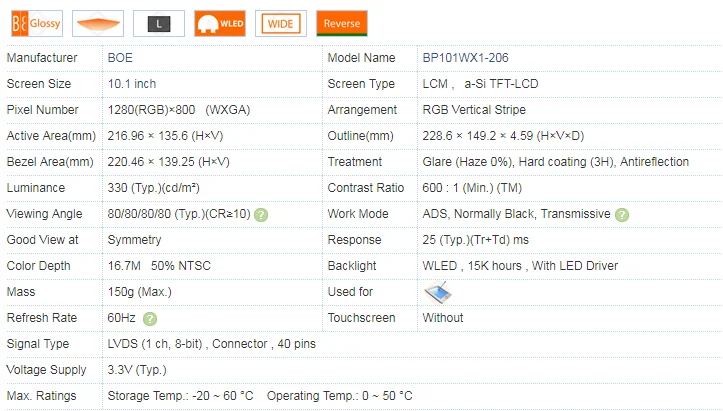The height and width of the screenshot is (411, 723).
Task: Select mass 150g (Max.)
Action: (139, 292)
